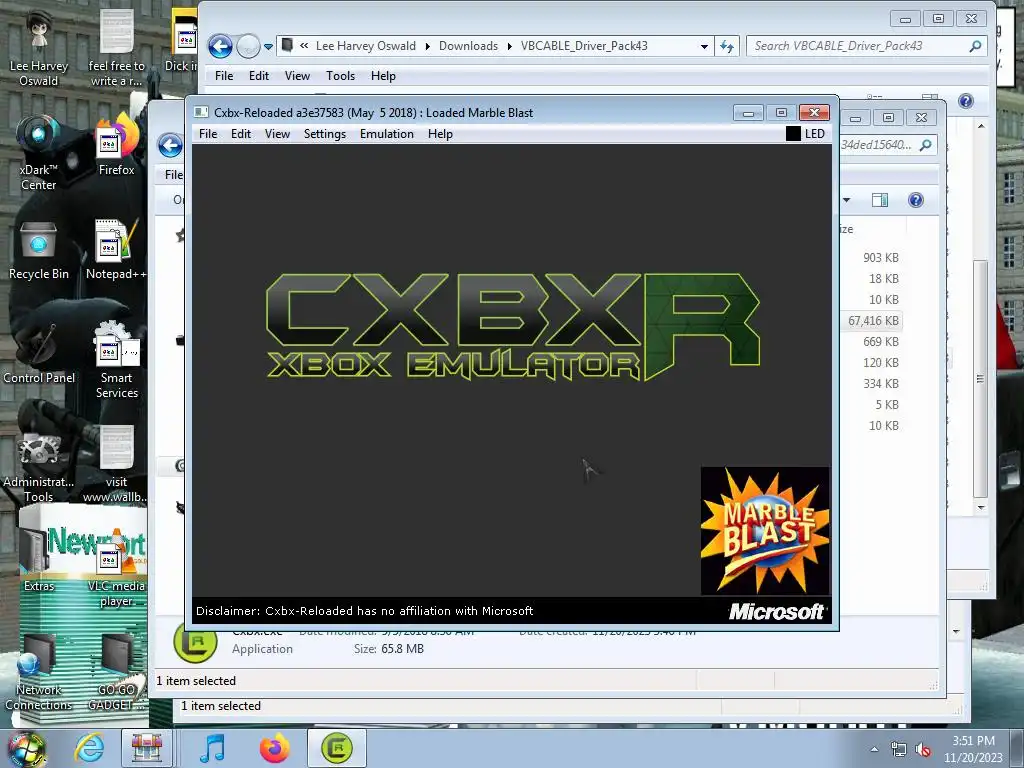1024x768 pixels.
Task: Open Control Panel desktop icon
Action: (x=39, y=353)
